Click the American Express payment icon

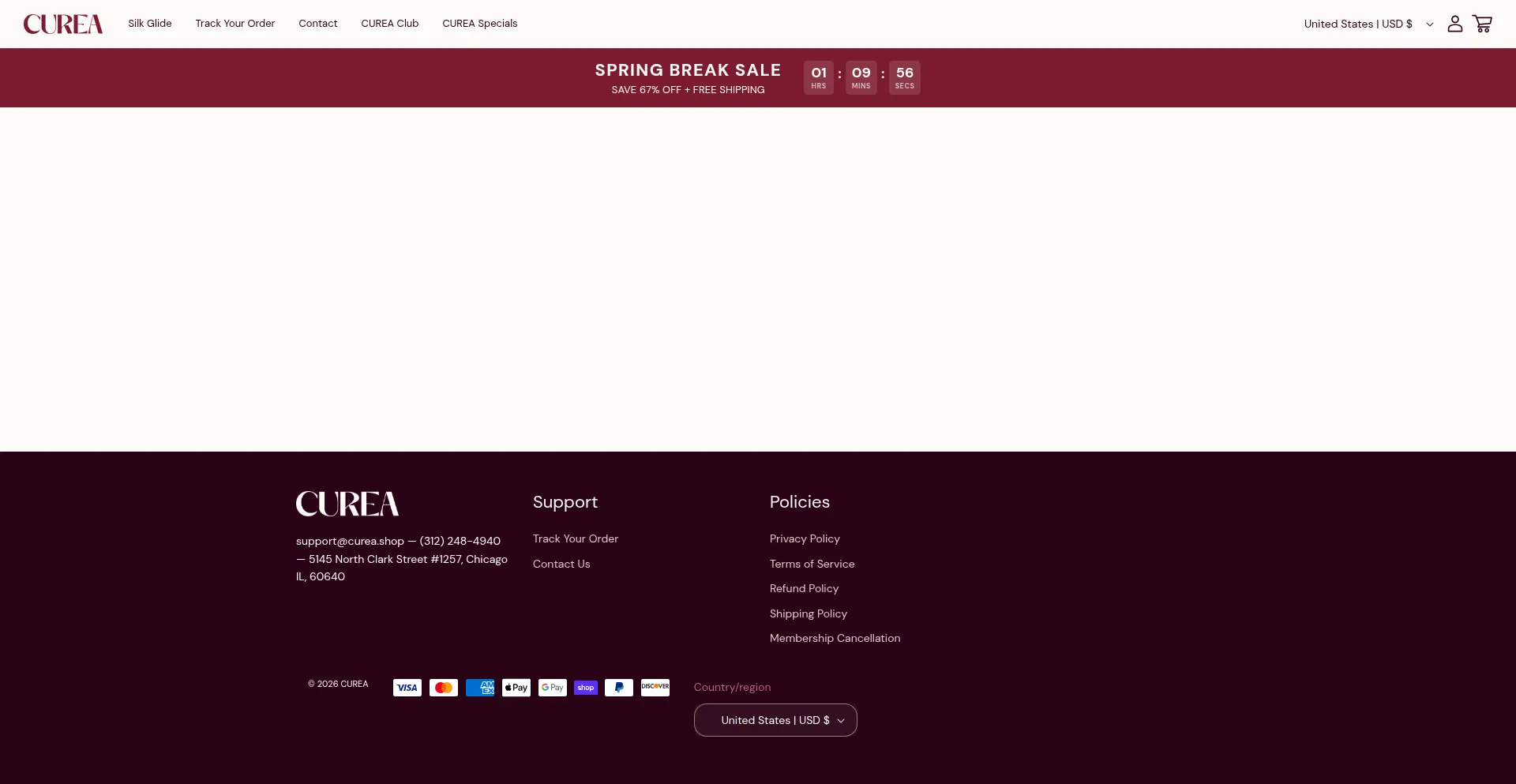tap(480, 688)
